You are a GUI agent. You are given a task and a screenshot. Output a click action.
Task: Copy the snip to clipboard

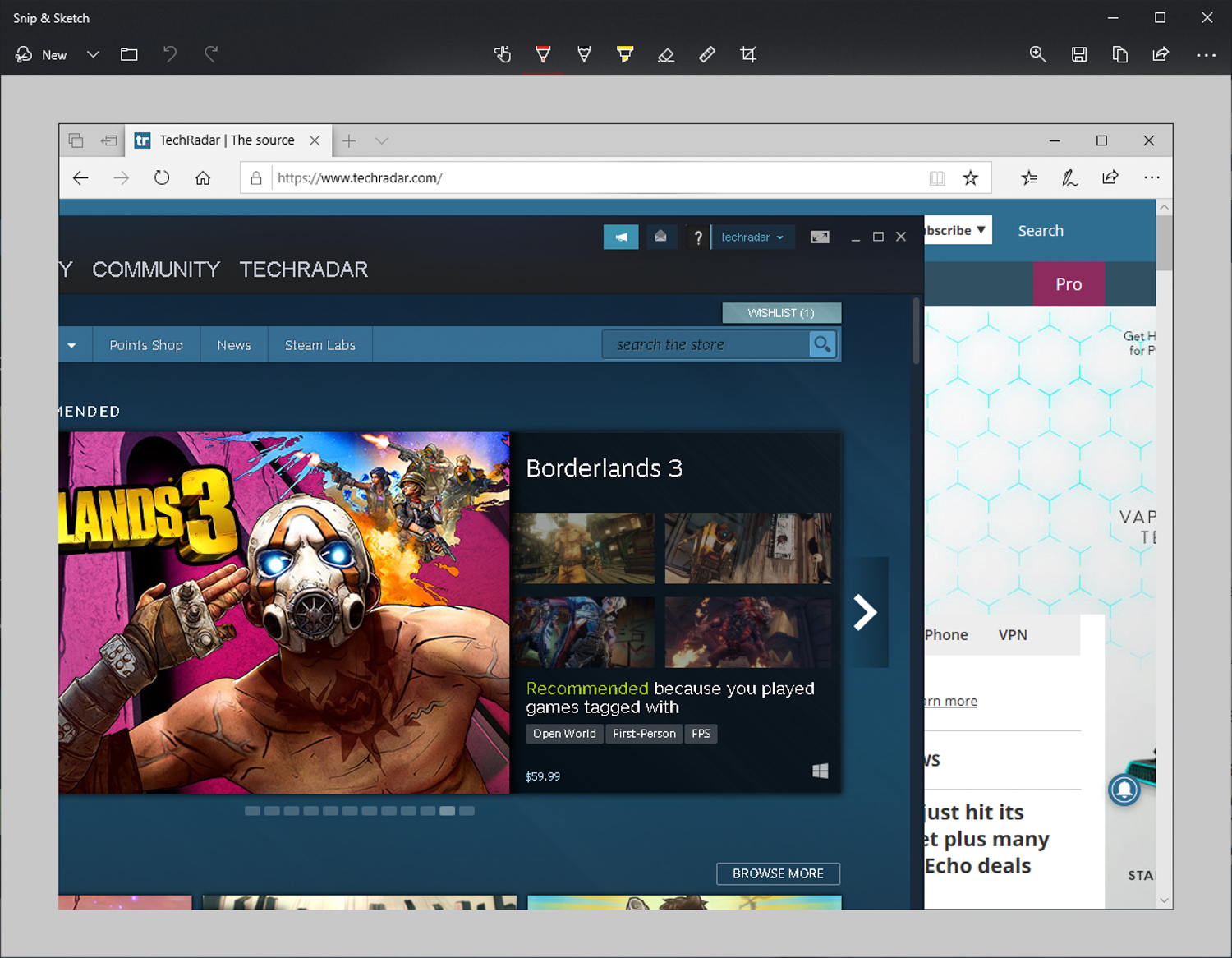point(1120,55)
